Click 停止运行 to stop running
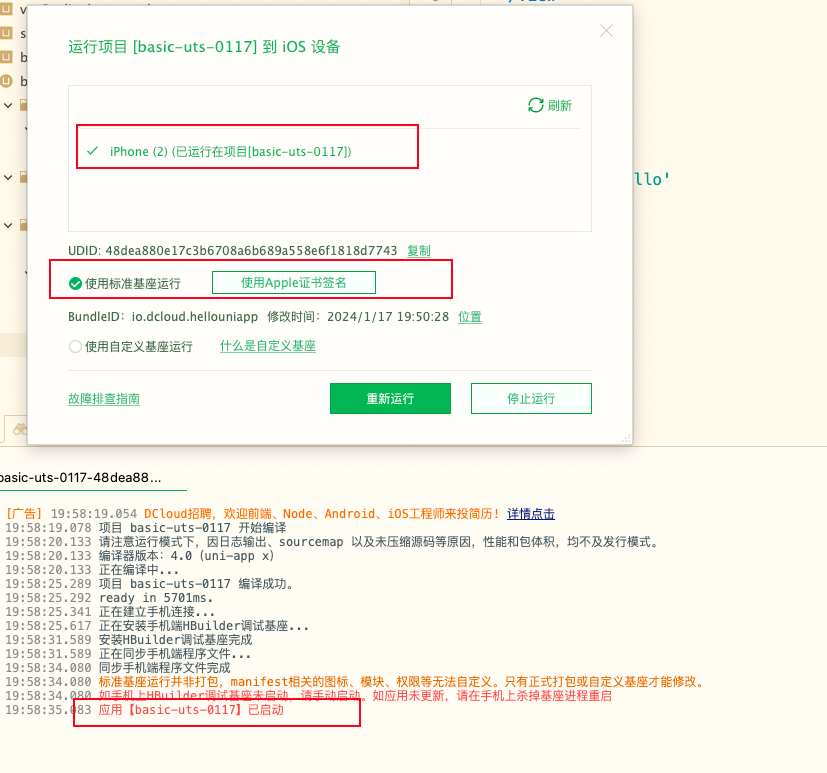Image resolution: width=827 pixels, height=773 pixels. [531, 398]
